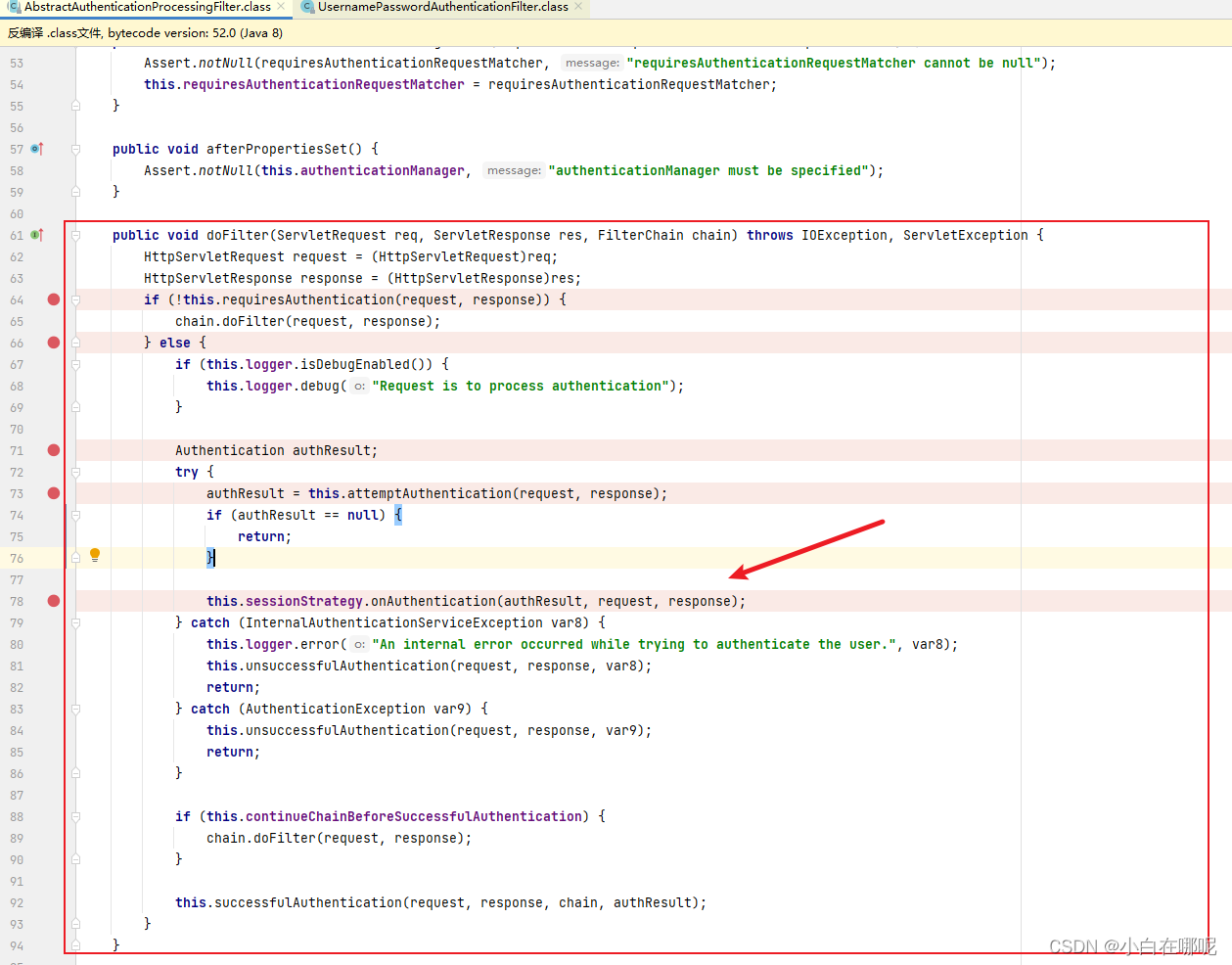Click the fold end marker on line 55
The height and width of the screenshot is (965, 1232).
(75, 106)
